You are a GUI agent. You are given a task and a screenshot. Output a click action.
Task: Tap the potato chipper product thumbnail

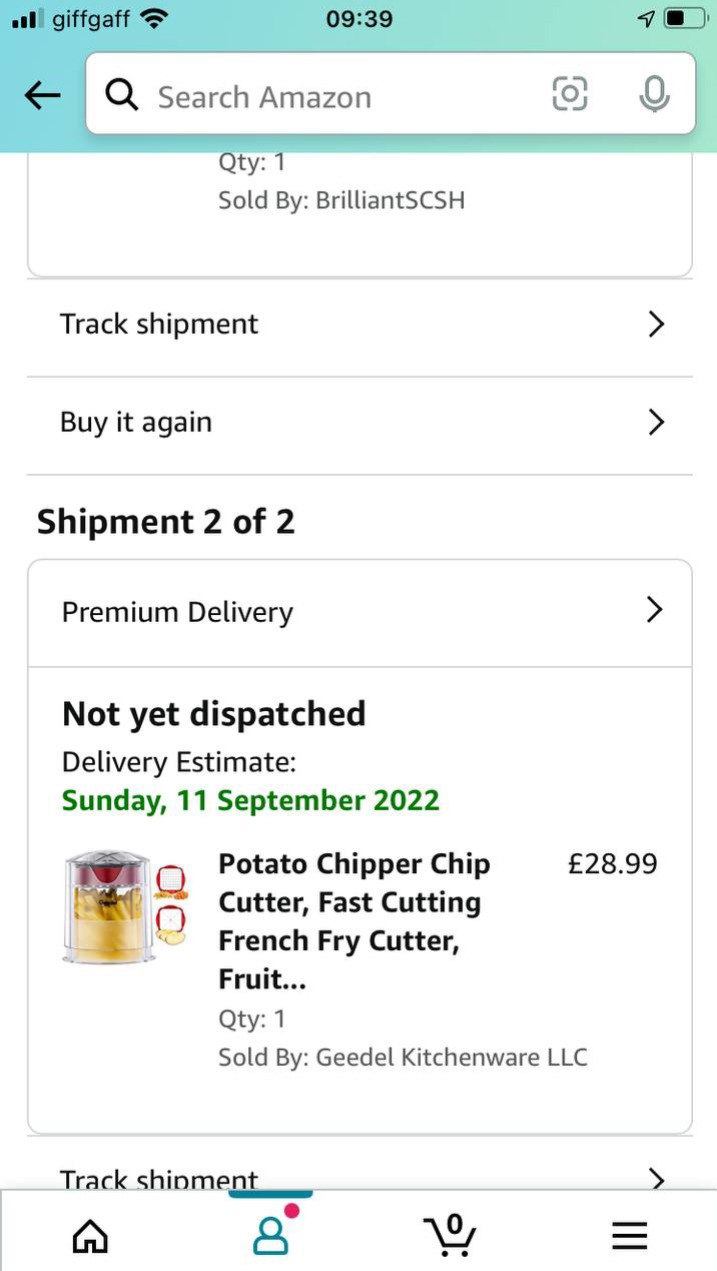pyautogui.click(x=125, y=907)
